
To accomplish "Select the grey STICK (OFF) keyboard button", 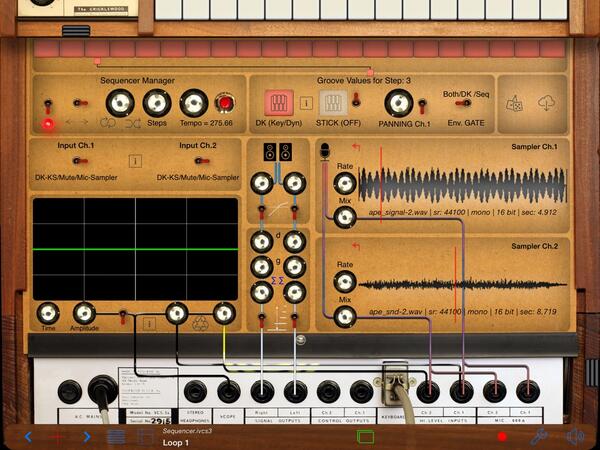I will click(333, 103).
